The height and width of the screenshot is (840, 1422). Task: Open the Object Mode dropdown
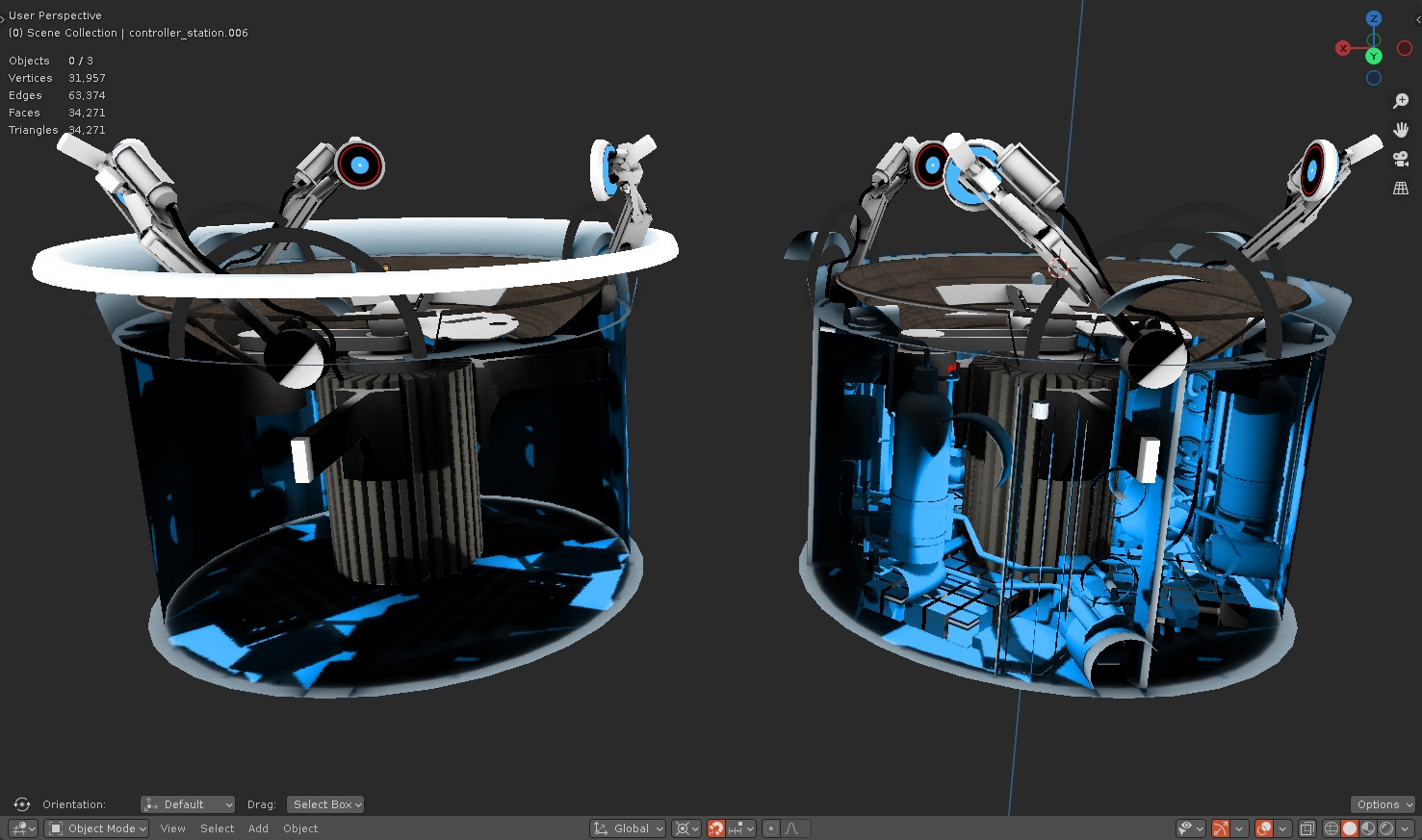pos(95,828)
